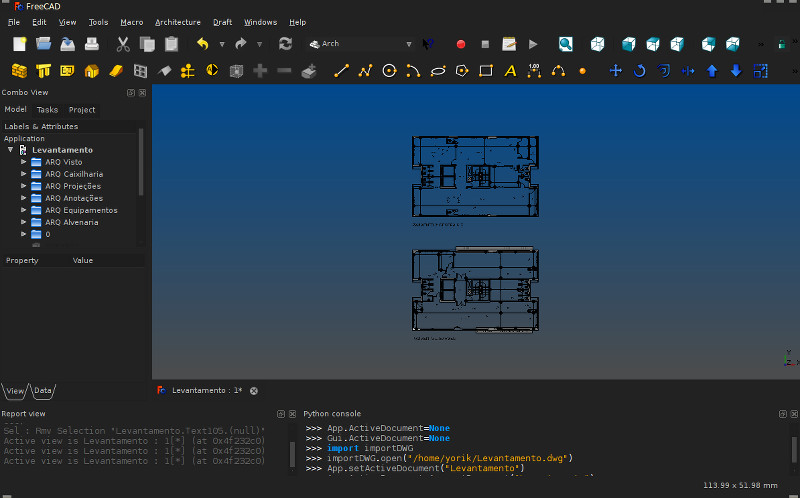Draw a Draft Circle
The height and width of the screenshot is (498, 800).
point(389,71)
